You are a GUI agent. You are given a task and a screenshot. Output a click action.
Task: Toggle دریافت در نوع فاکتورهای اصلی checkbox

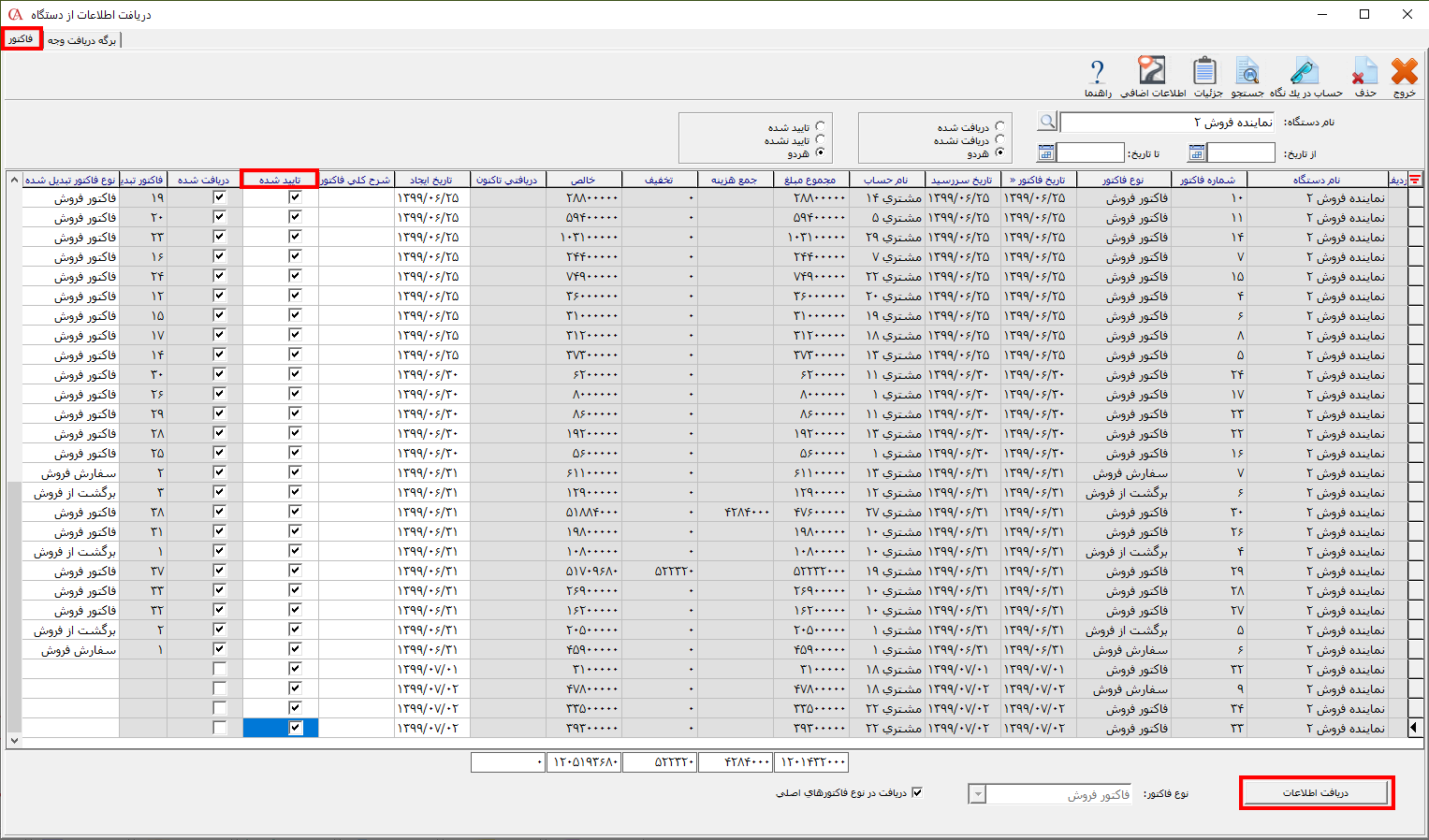pyautogui.click(x=917, y=792)
